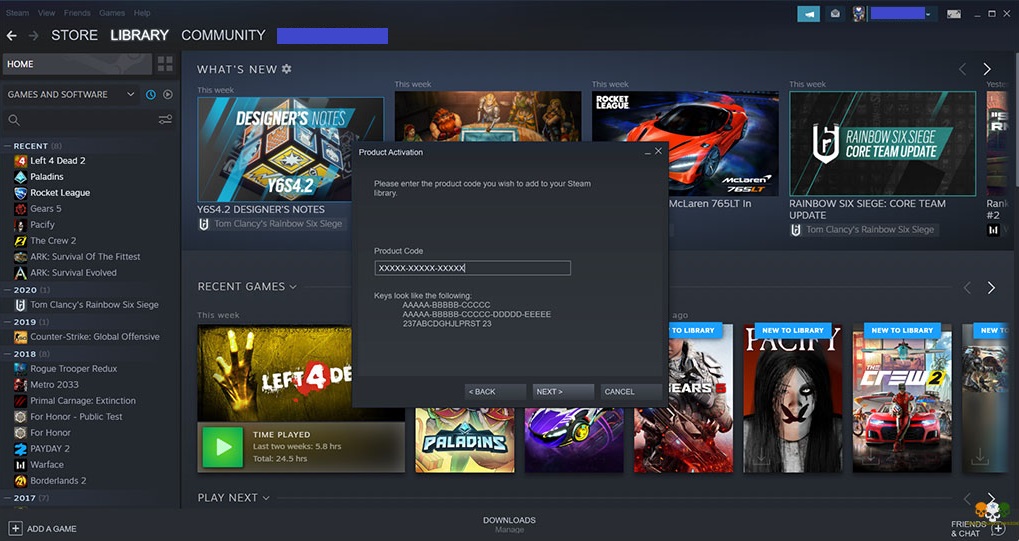Click the HOME button in sidebar
The width and height of the screenshot is (1019, 541).
(77, 64)
